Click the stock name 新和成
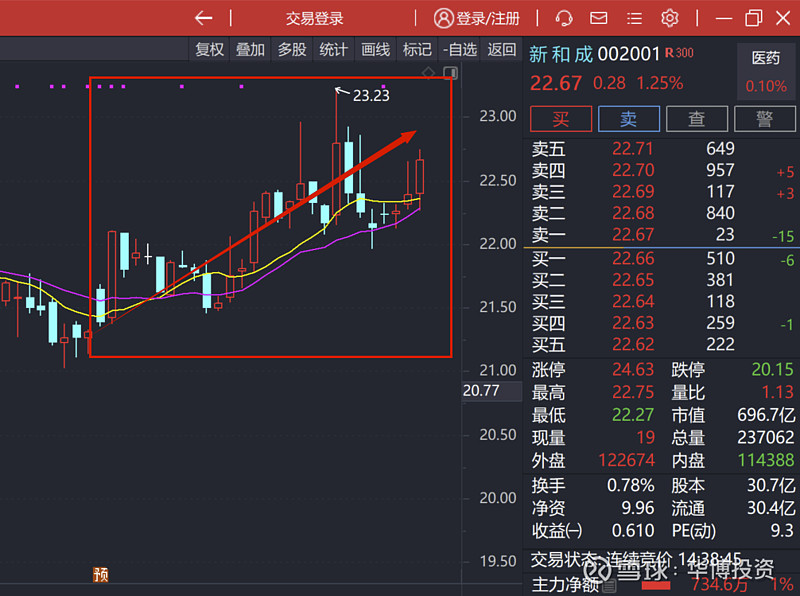The image size is (800, 596). tap(561, 54)
